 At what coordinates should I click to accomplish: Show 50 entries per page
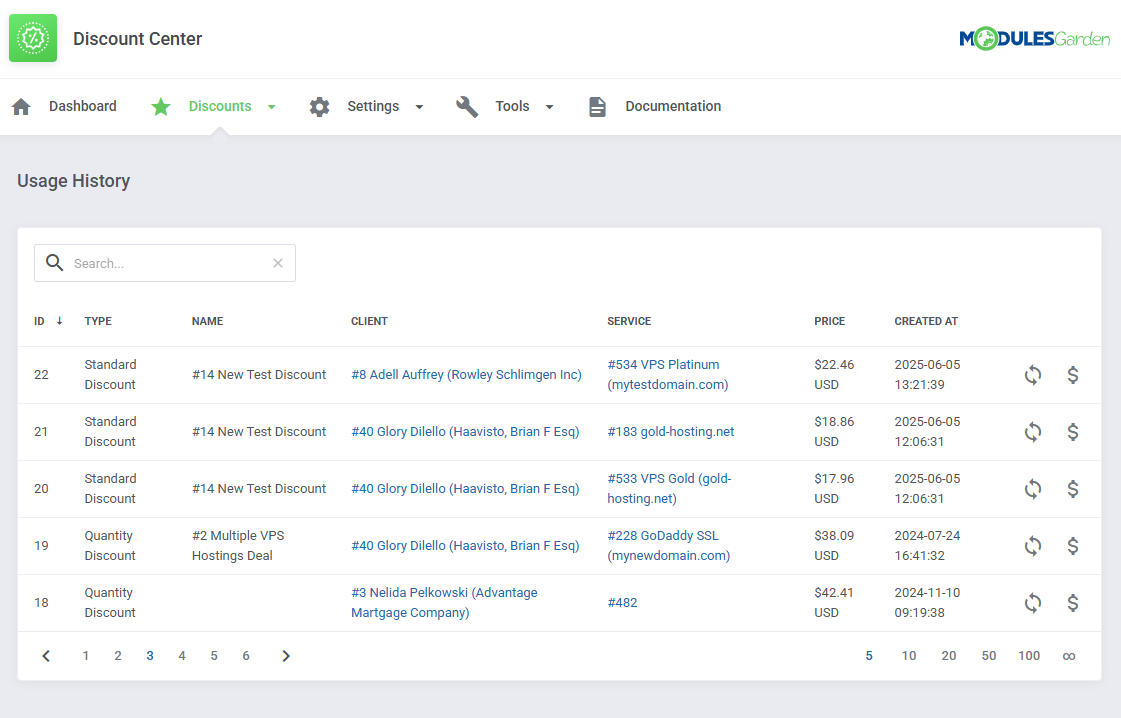[x=989, y=656]
